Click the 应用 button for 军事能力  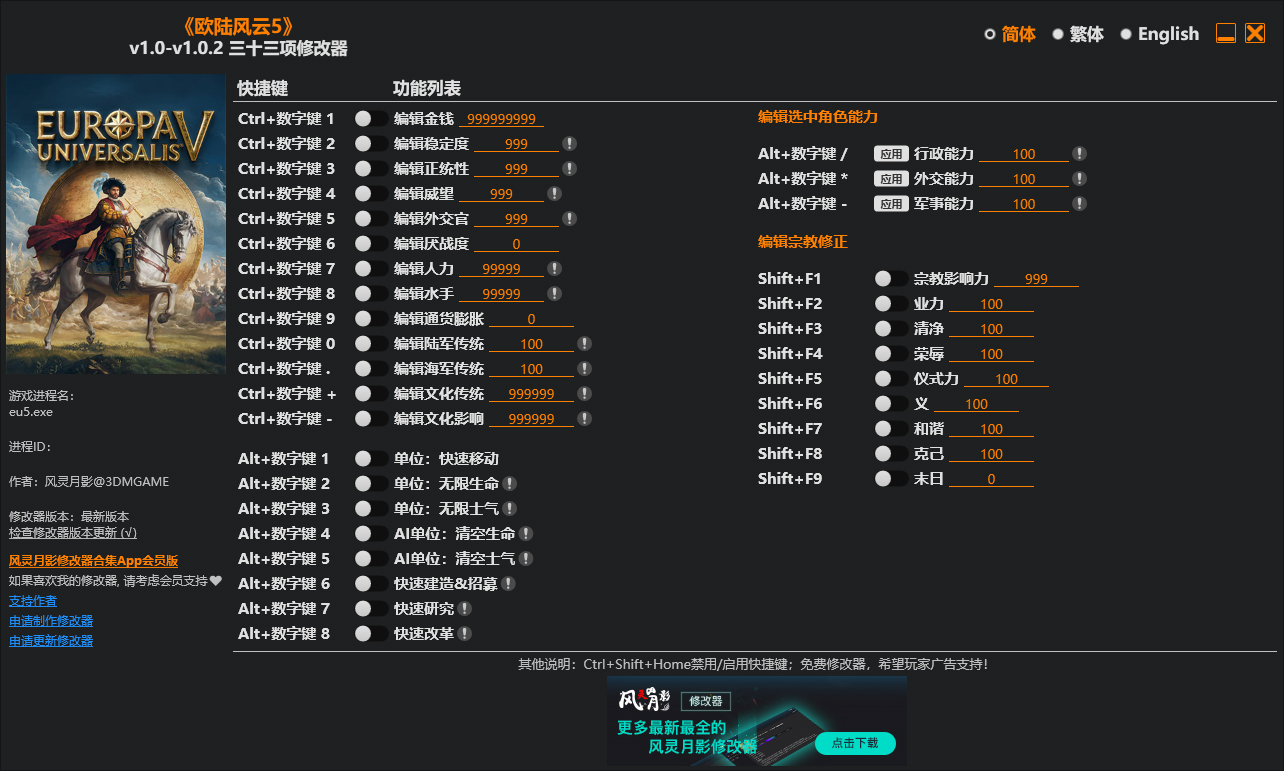(890, 203)
